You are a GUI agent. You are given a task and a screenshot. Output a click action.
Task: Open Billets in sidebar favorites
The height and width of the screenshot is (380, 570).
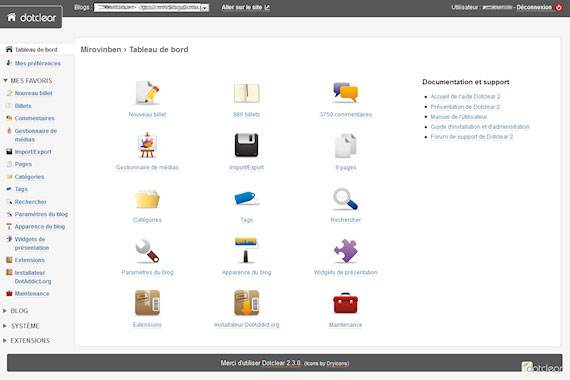click(x=23, y=106)
